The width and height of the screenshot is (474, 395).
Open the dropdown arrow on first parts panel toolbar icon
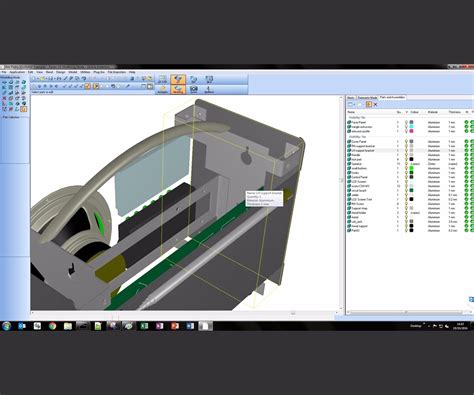coord(354,105)
